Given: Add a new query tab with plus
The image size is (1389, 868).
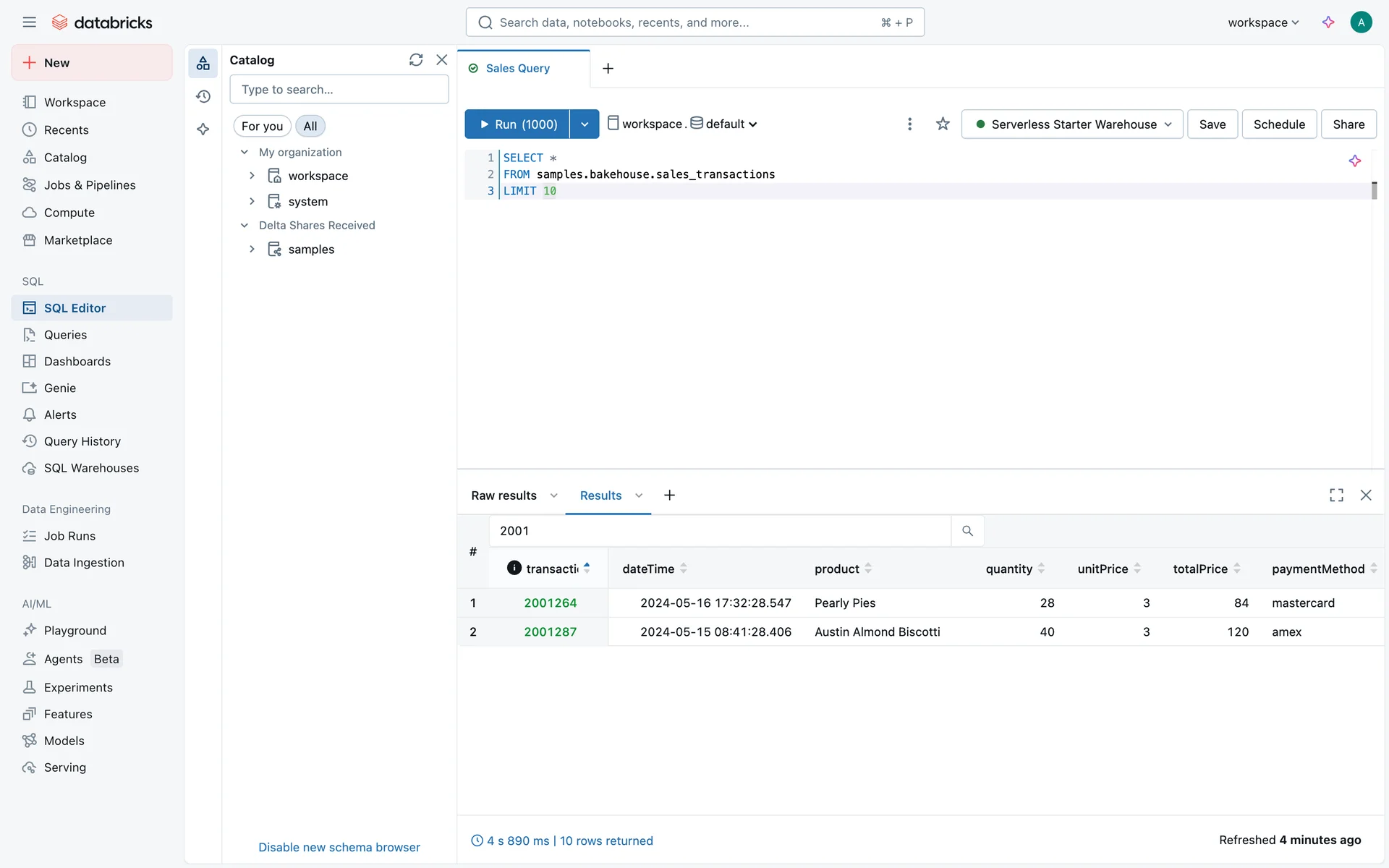Looking at the screenshot, I should click(608, 68).
